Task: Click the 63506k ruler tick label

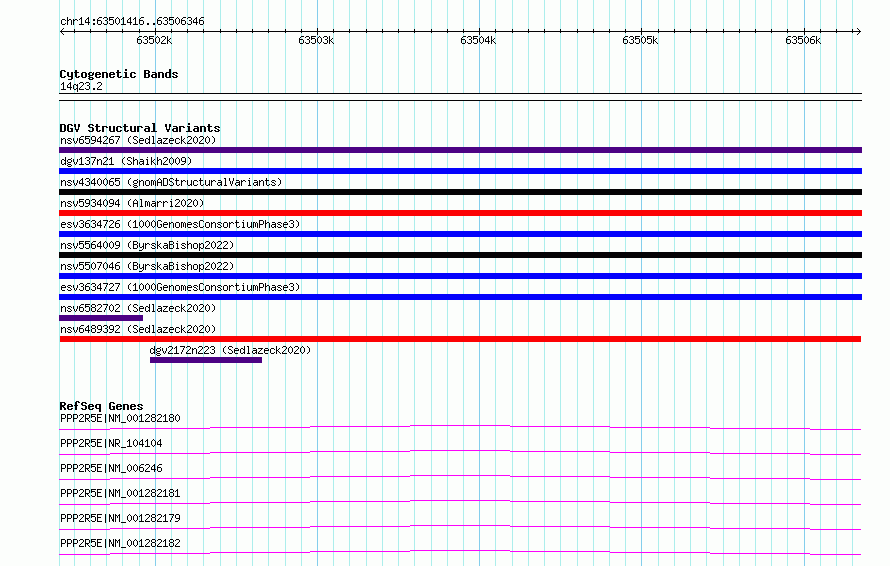Action: [x=803, y=40]
